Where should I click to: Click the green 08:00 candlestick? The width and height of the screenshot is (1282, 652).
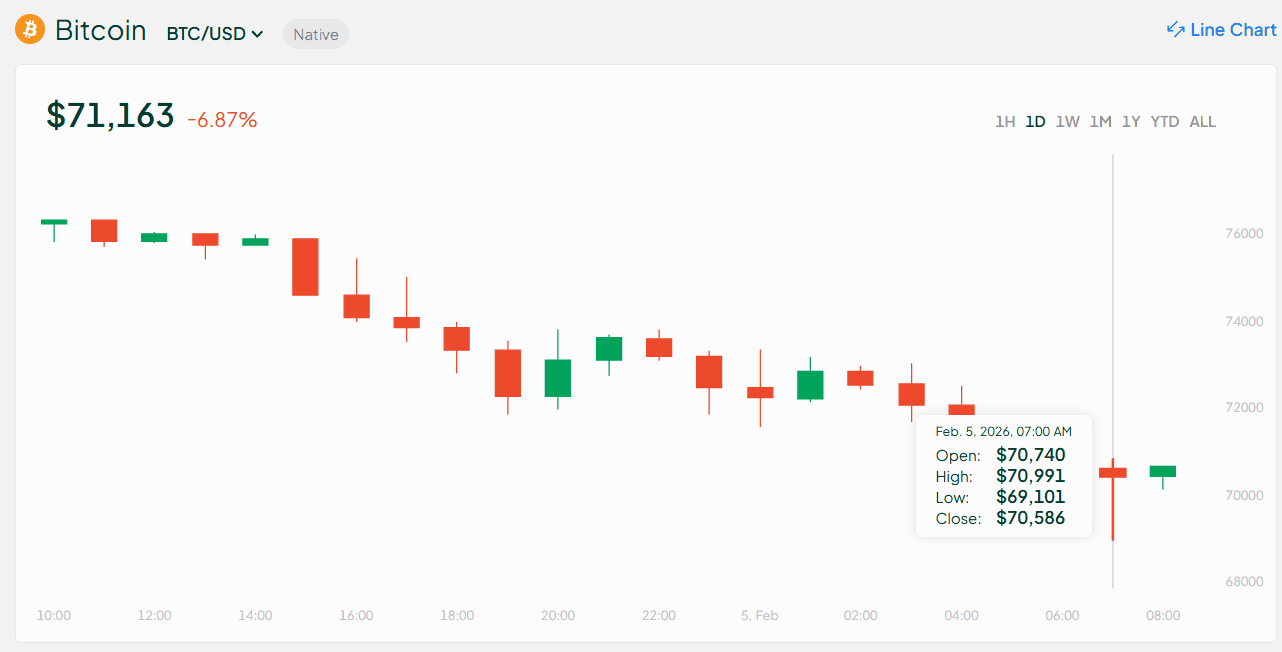click(x=1163, y=471)
